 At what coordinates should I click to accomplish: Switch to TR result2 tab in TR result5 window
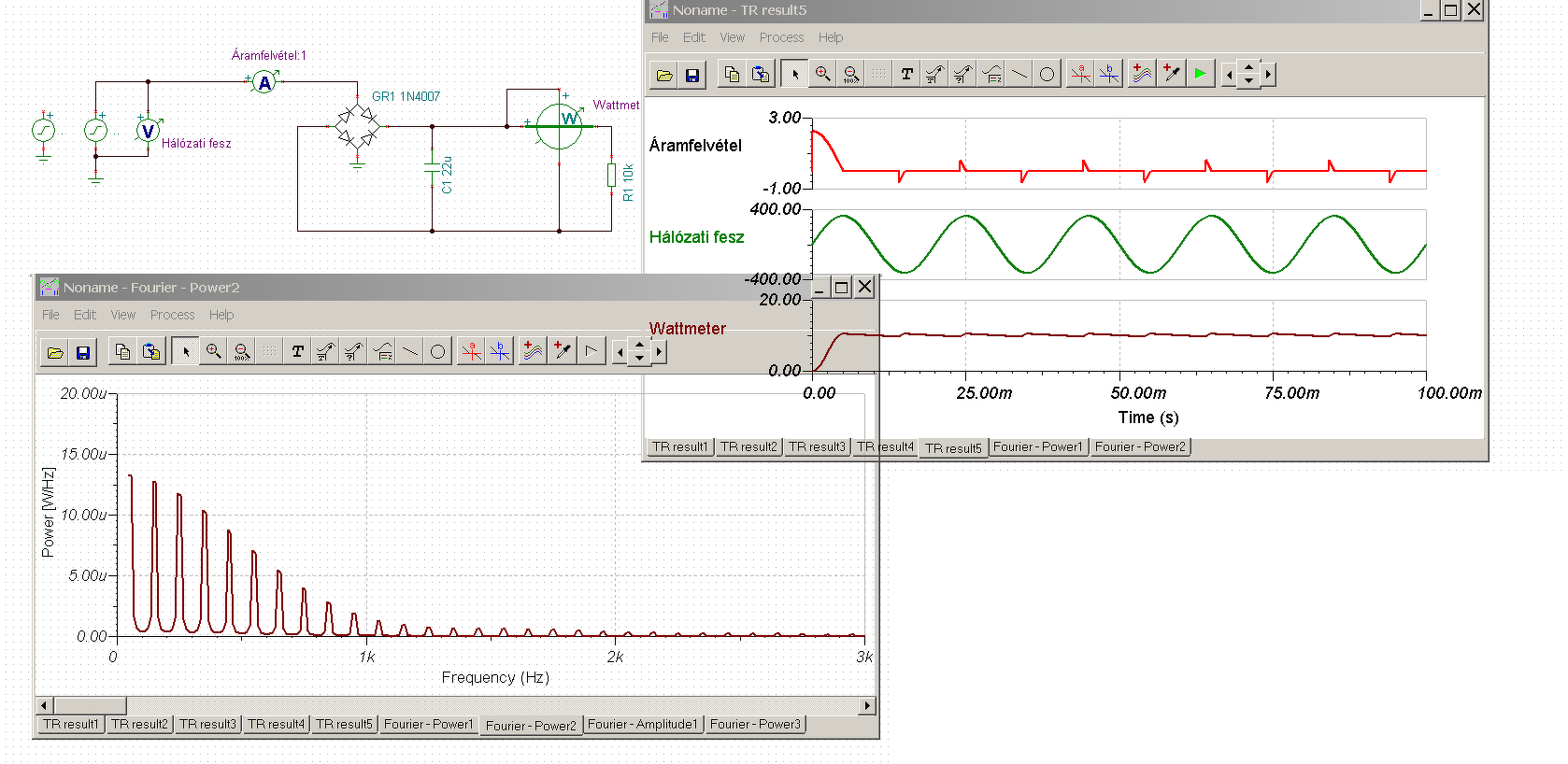click(x=748, y=447)
